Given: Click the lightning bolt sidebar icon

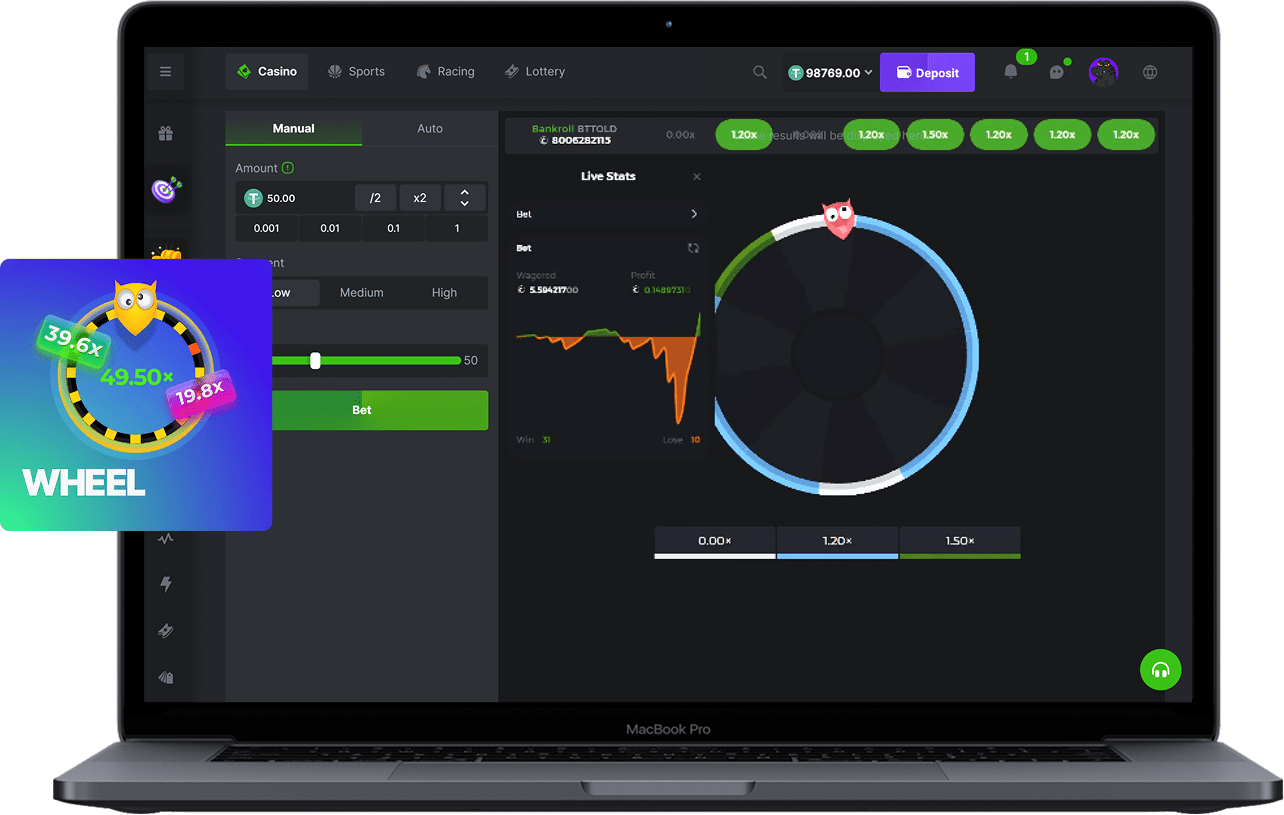Looking at the screenshot, I should pos(166,584).
